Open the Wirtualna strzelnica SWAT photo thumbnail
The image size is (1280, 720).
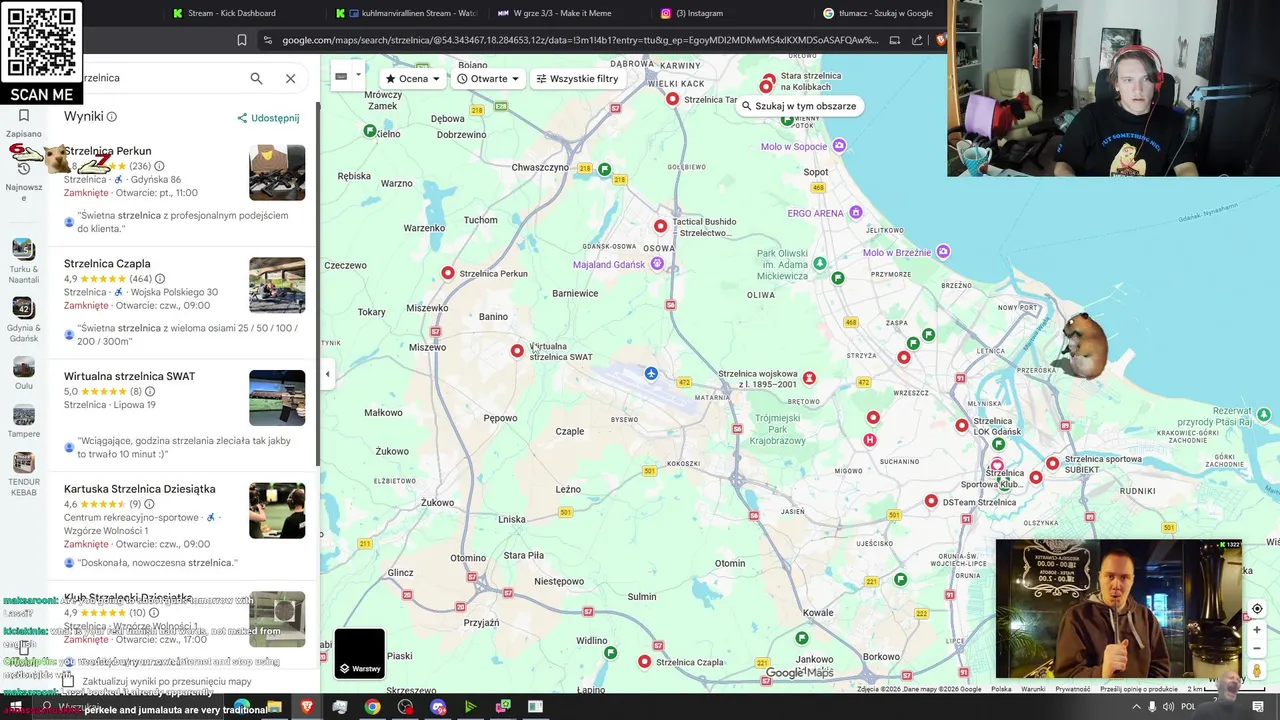click(x=277, y=398)
